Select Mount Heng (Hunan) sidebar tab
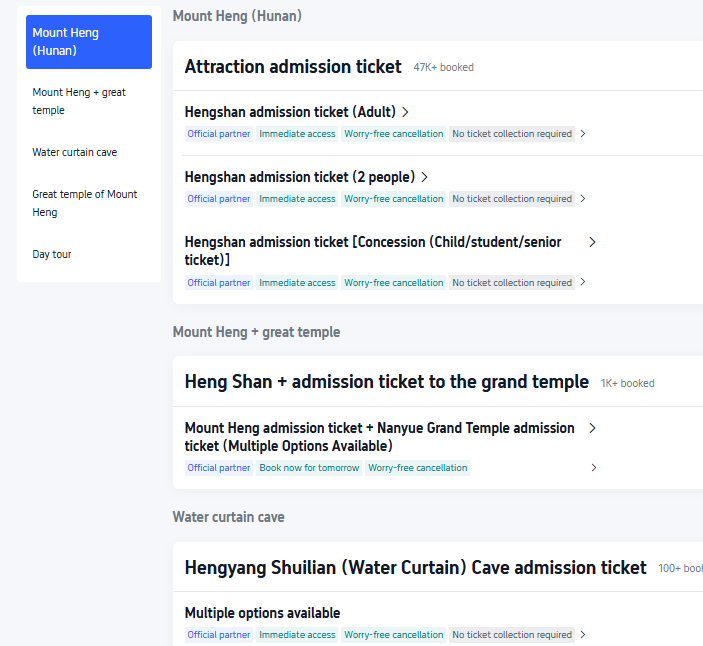The height and width of the screenshot is (646, 703). tap(89, 42)
